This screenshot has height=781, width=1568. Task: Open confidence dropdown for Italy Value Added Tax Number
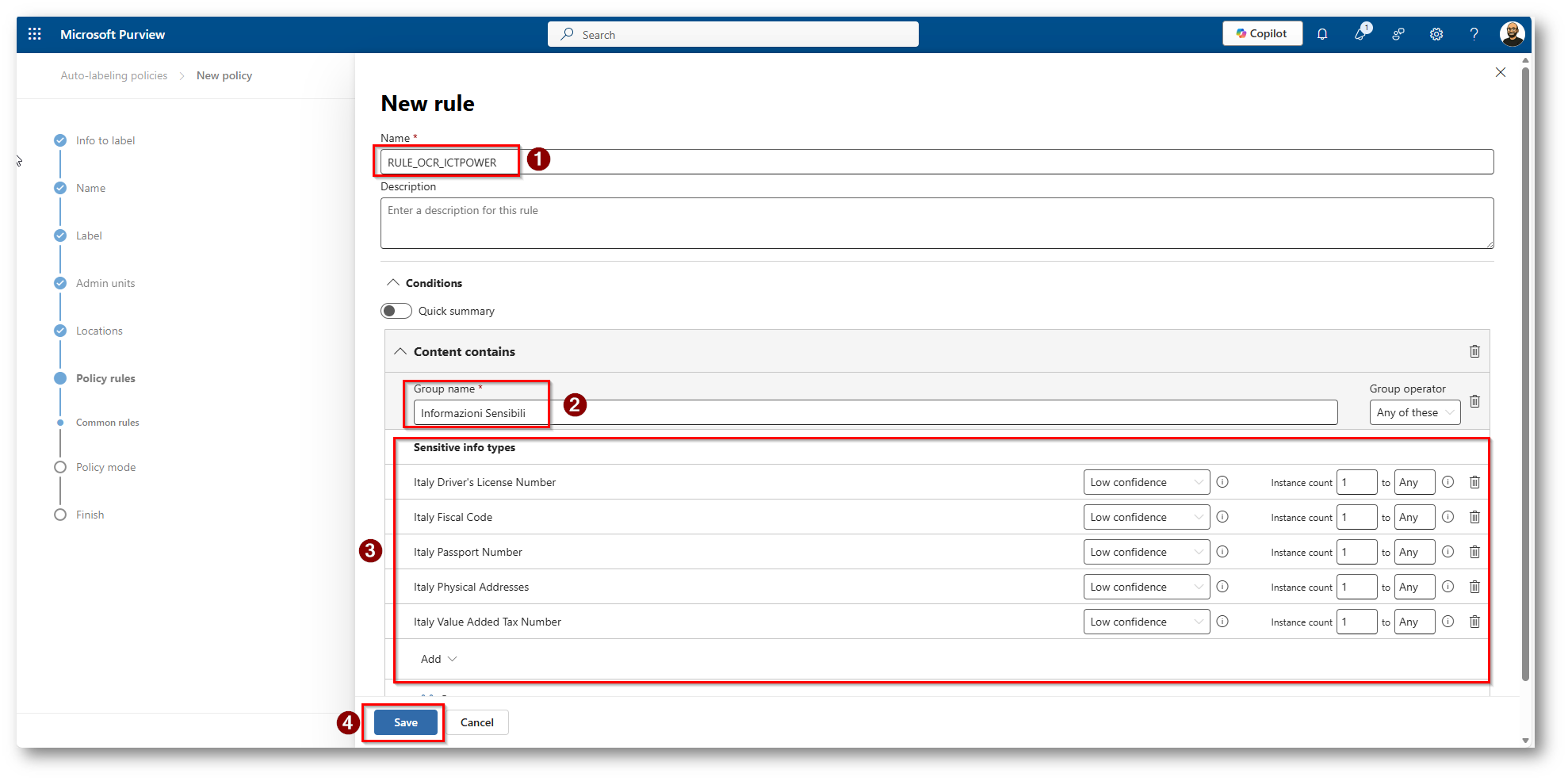[1146, 622]
